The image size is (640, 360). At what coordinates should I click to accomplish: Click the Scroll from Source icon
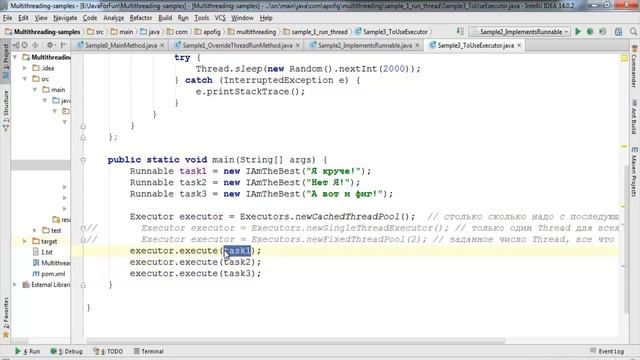pyautogui.click(x=24, y=45)
